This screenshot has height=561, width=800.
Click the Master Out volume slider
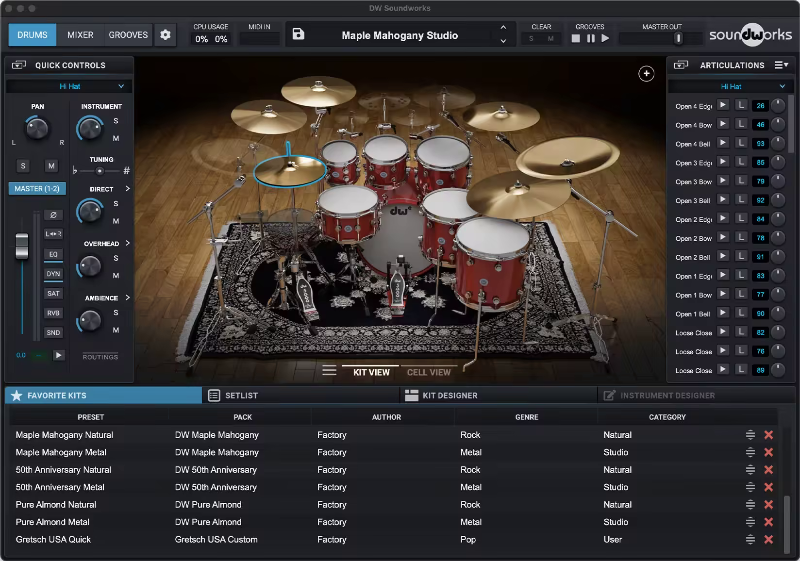pos(677,38)
